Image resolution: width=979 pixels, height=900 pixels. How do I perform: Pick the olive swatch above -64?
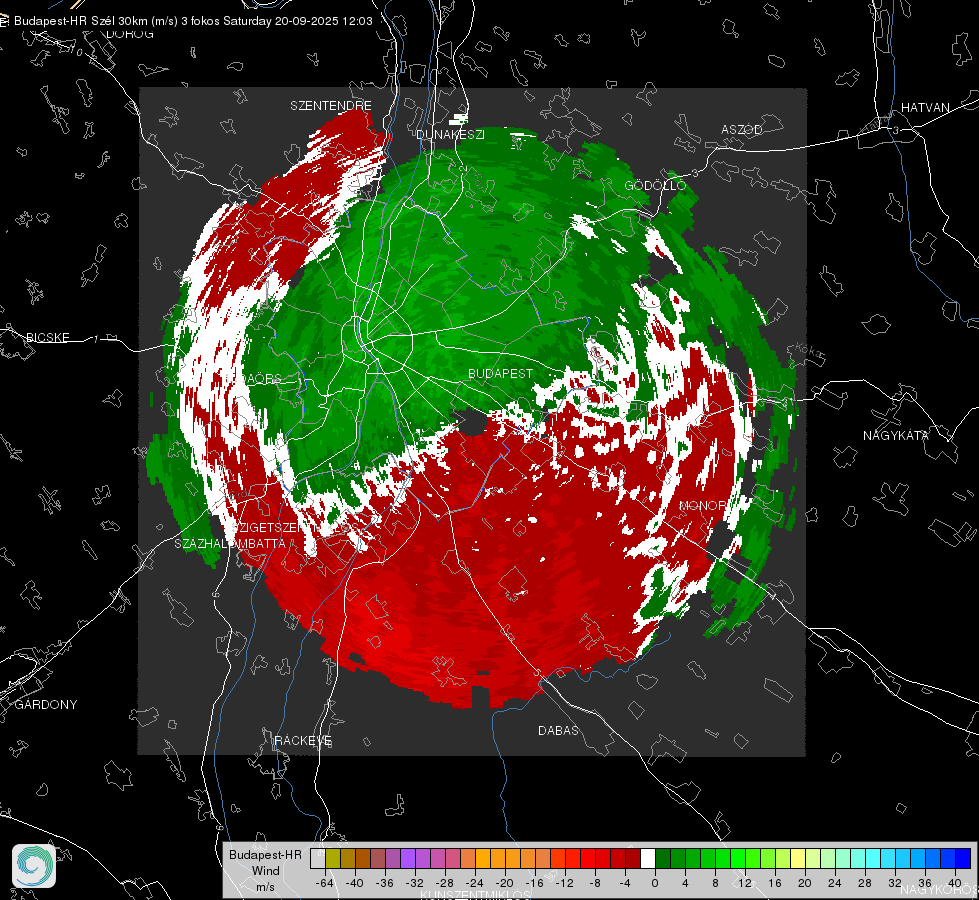333,858
